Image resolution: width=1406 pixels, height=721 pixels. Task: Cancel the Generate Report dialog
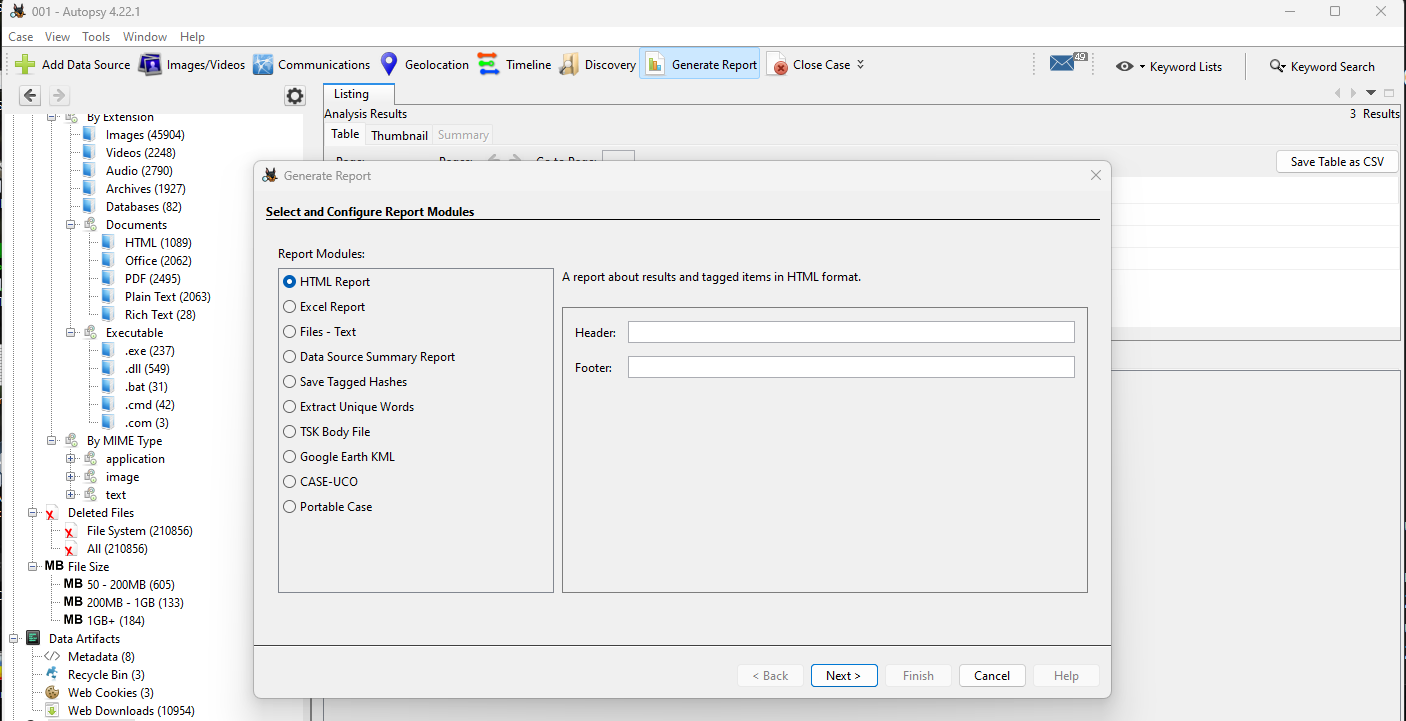point(991,676)
